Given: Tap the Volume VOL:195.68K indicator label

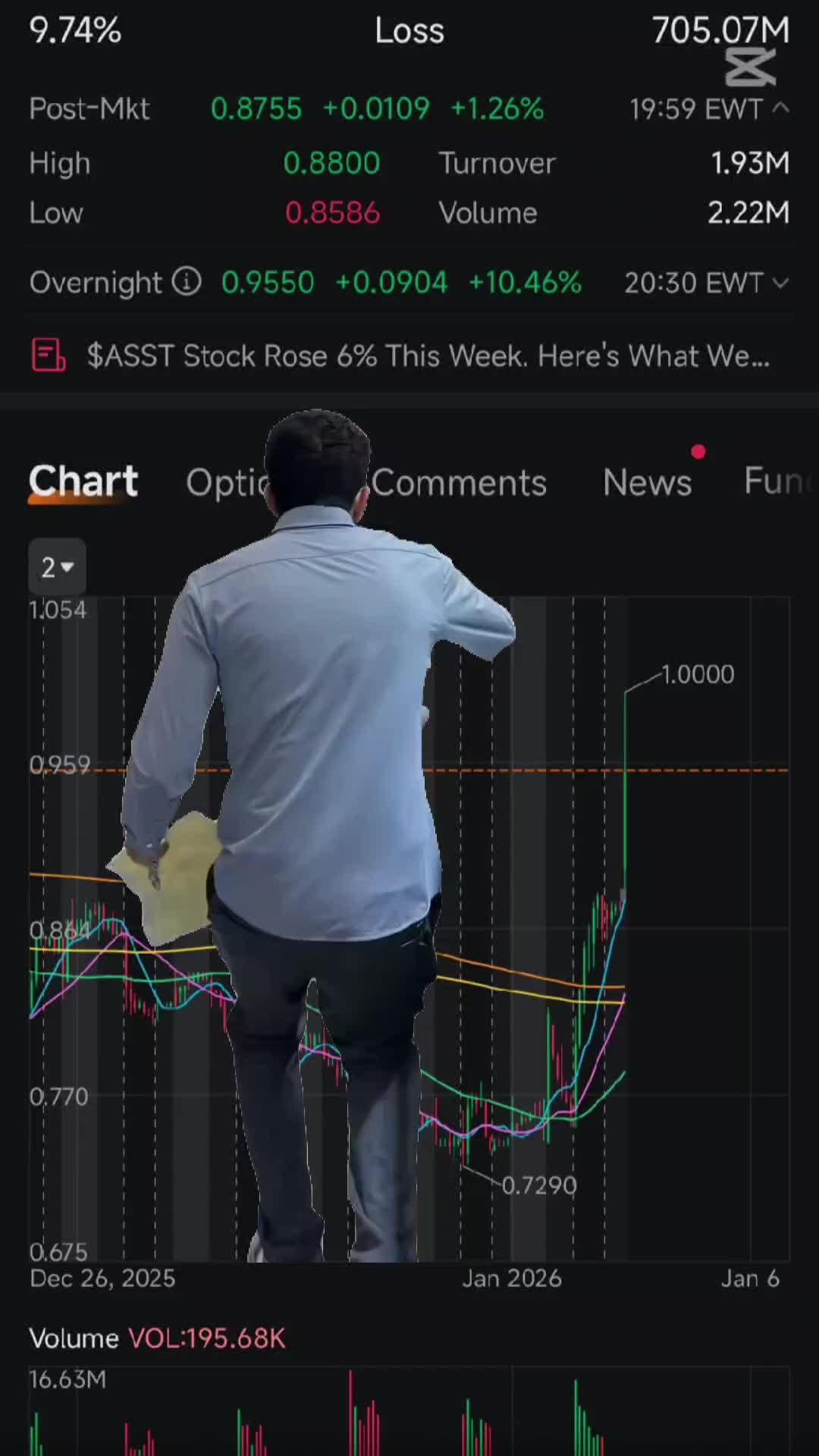Looking at the screenshot, I should coord(157,1338).
